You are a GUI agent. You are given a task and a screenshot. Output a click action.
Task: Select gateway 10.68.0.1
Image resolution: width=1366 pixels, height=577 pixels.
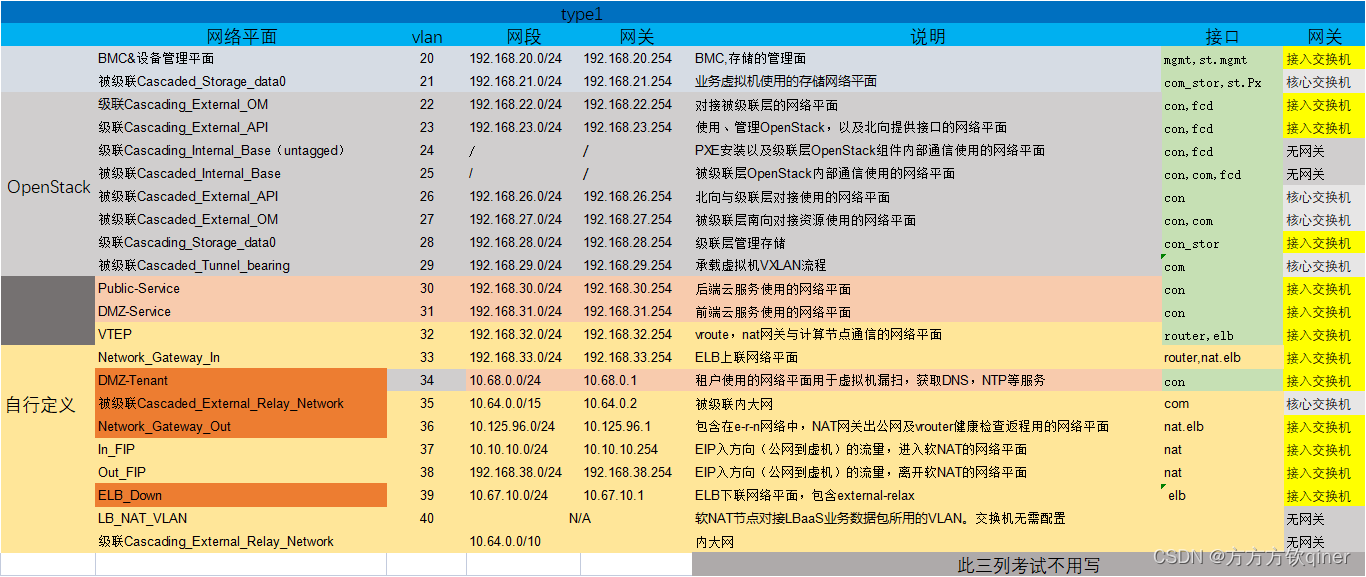pos(636,381)
